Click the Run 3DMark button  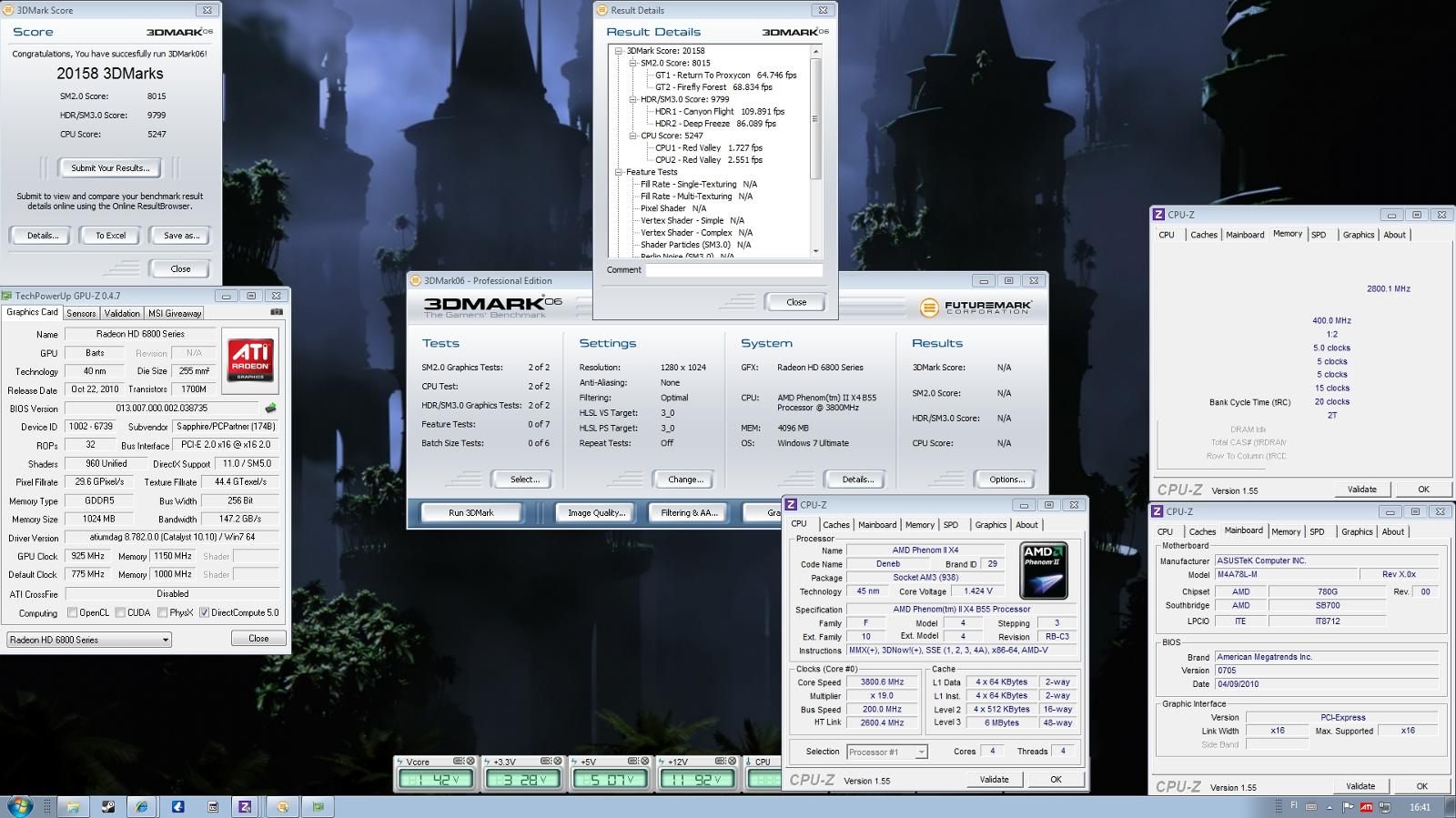pos(470,513)
